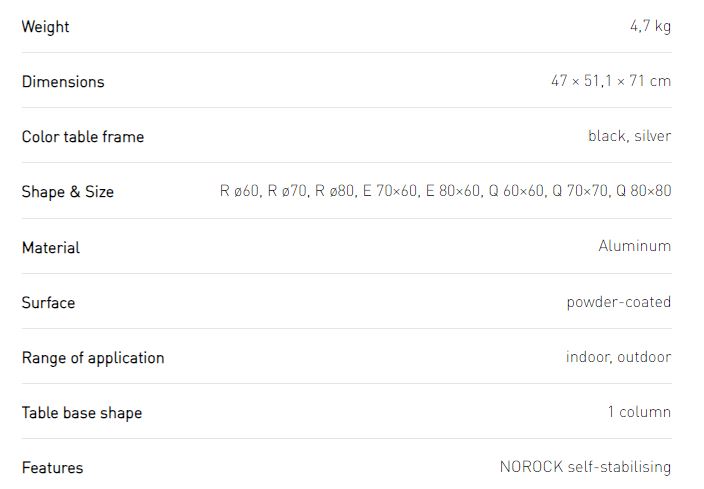The width and height of the screenshot is (704, 489).
Task: Select the NOROCK self-stabilising feature text
Action: point(585,467)
